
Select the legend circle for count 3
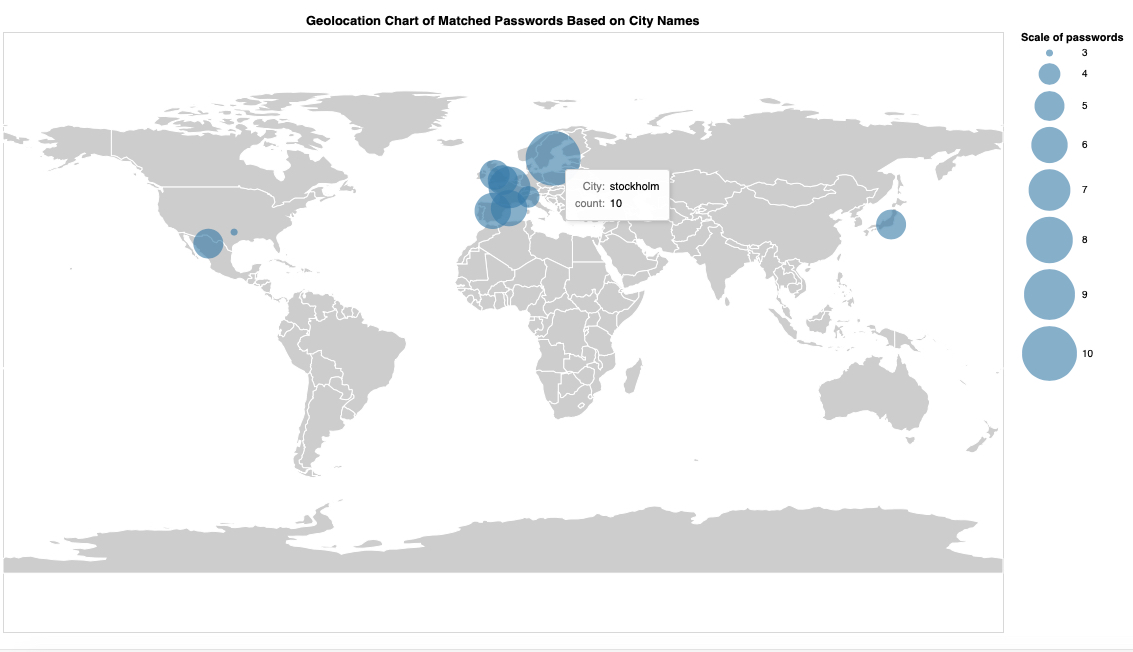tap(1050, 52)
